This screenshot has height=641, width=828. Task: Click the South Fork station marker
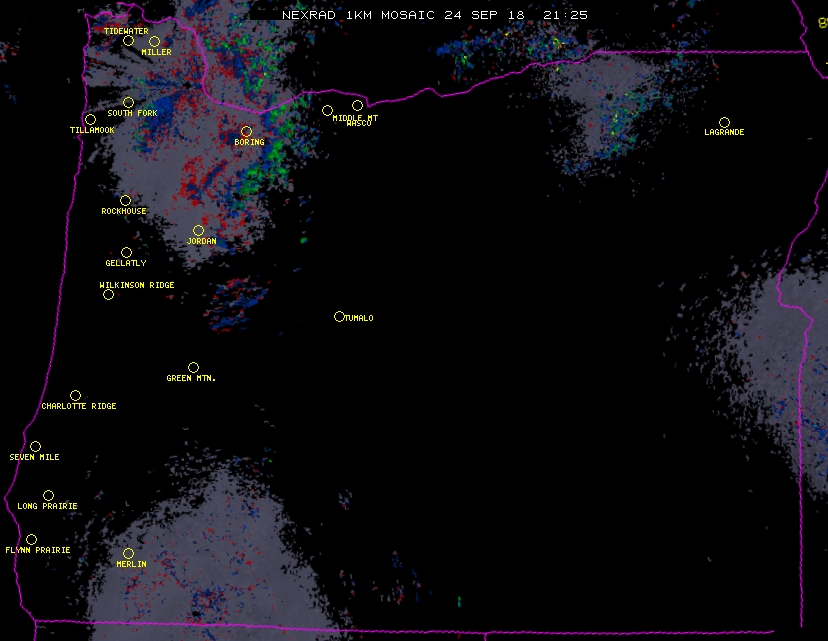128,102
